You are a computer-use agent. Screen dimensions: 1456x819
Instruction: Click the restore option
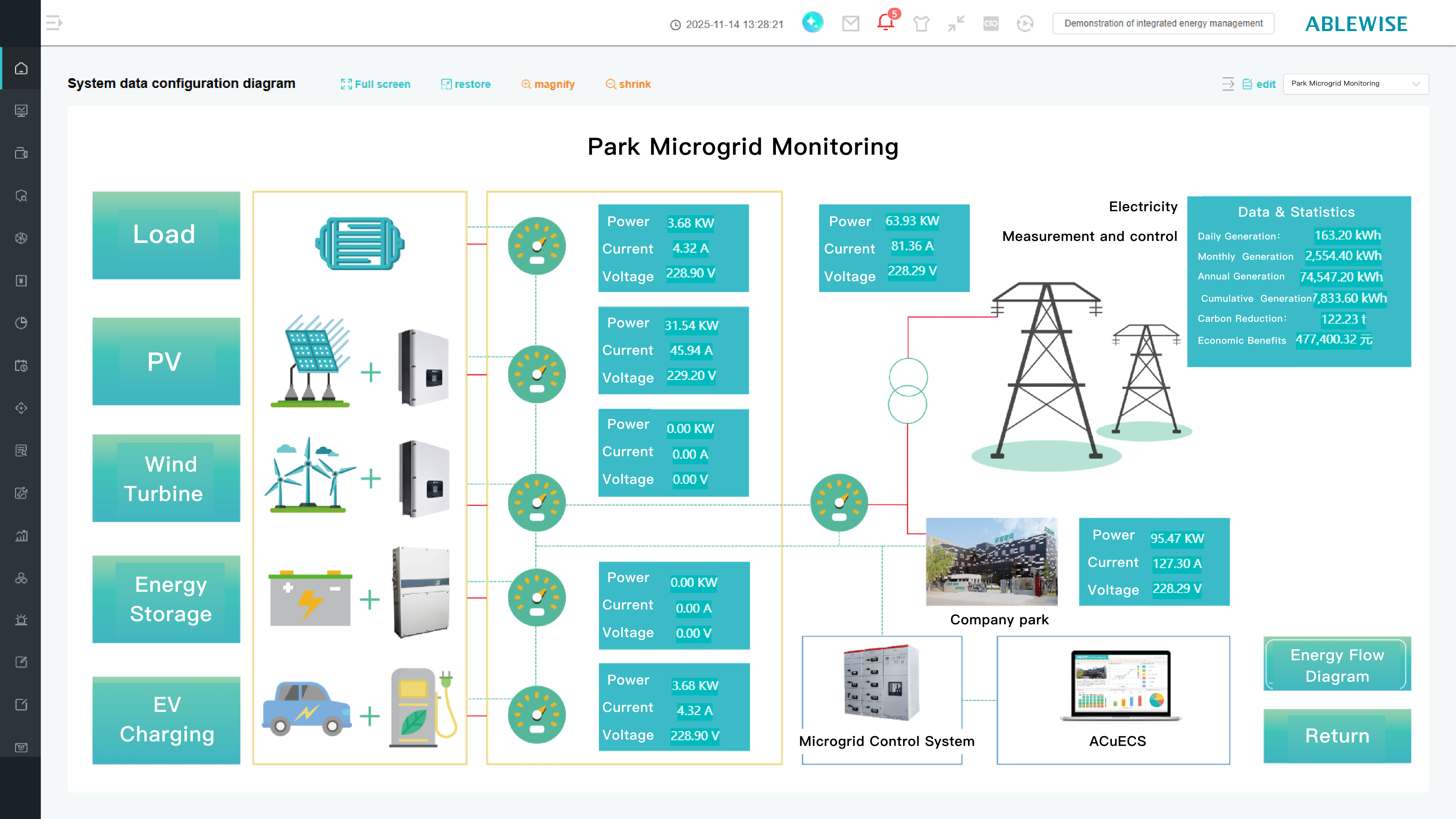[466, 84]
